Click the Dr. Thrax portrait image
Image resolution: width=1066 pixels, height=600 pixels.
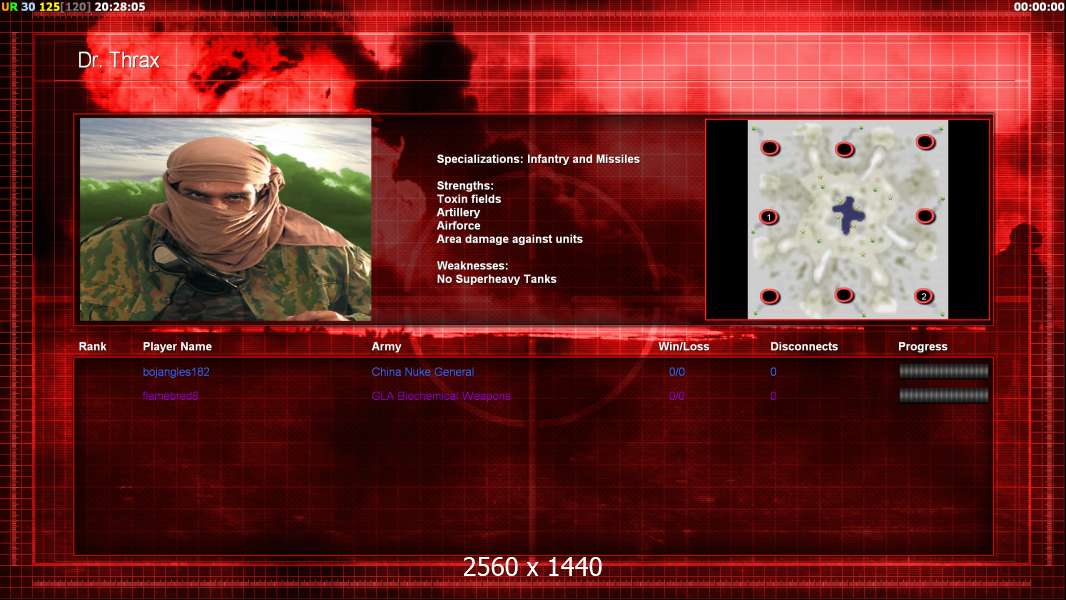(x=226, y=219)
